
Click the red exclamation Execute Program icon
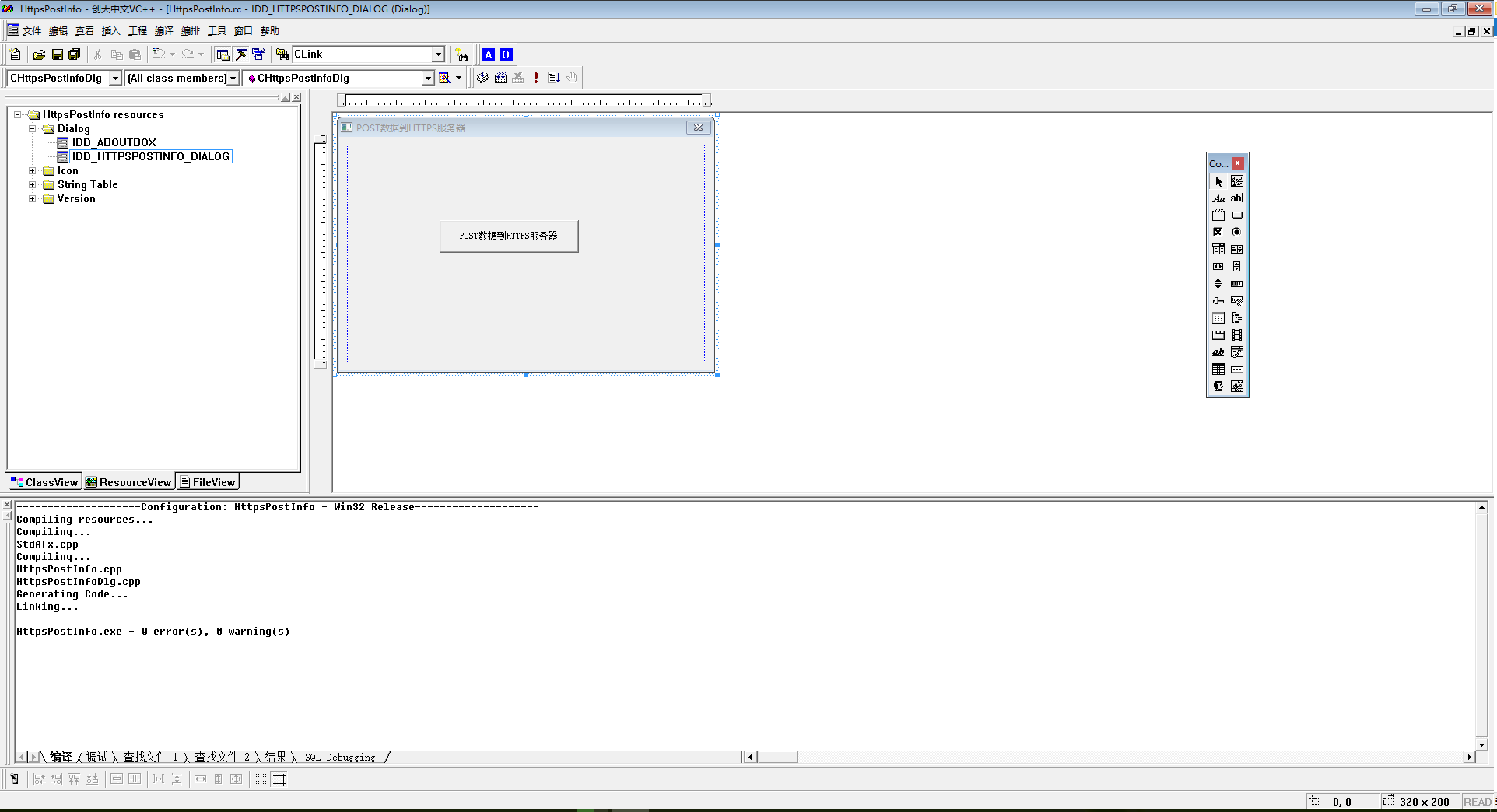coord(535,78)
